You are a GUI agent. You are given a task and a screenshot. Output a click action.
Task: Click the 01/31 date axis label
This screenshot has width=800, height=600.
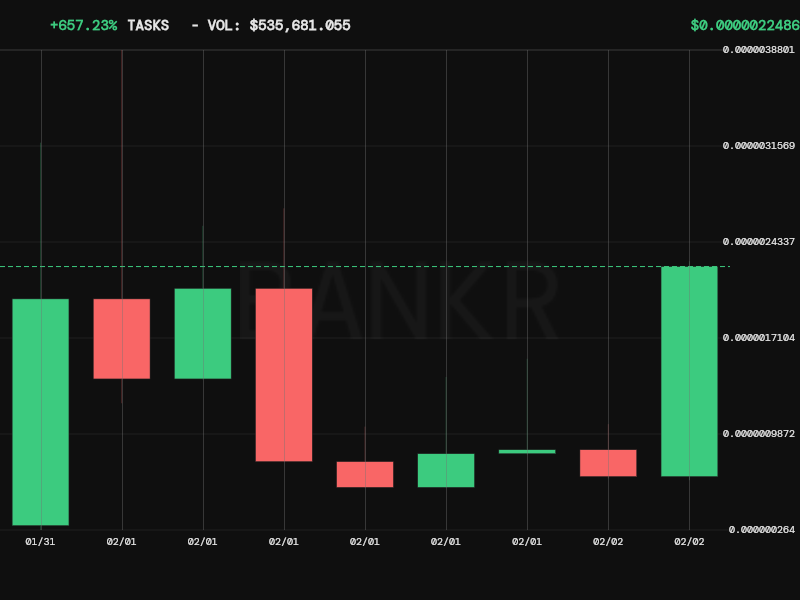40,542
